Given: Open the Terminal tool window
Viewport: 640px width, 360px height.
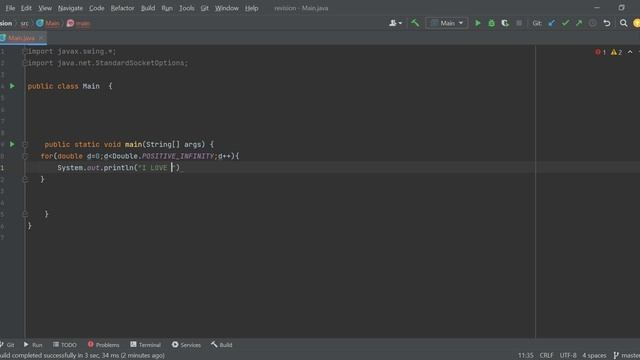Looking at the screenshot, I should click(145, 345).
